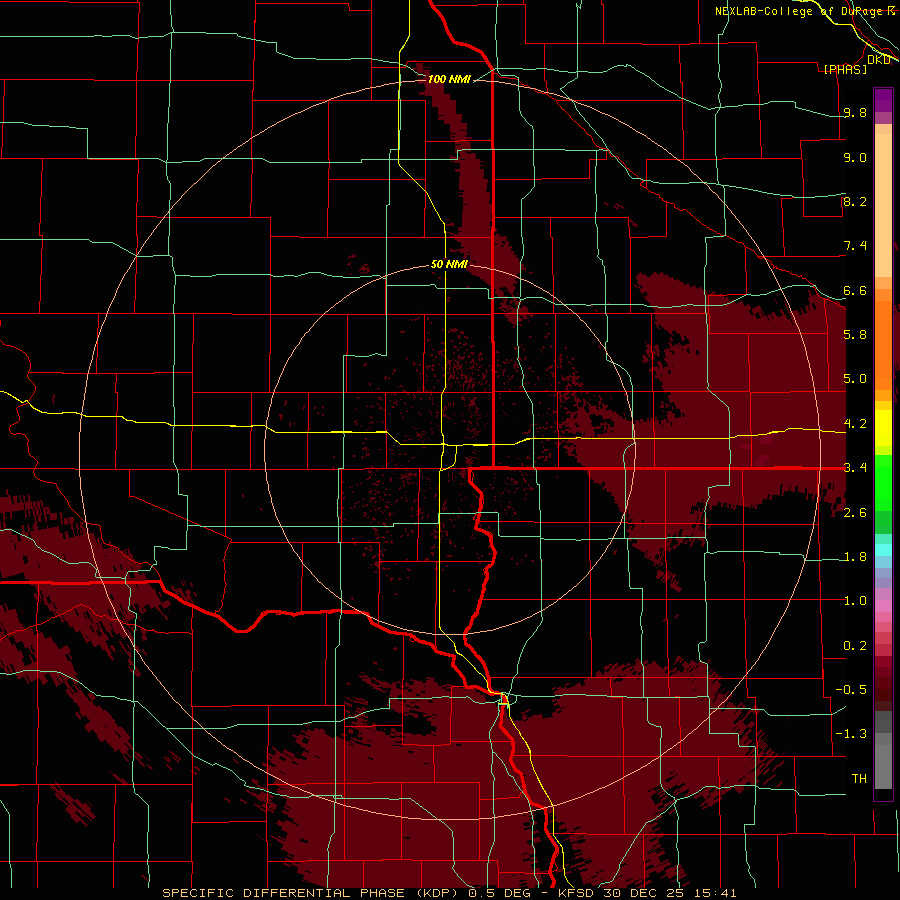
Task: Click the TH threshold label
Action: click(859, 779)
